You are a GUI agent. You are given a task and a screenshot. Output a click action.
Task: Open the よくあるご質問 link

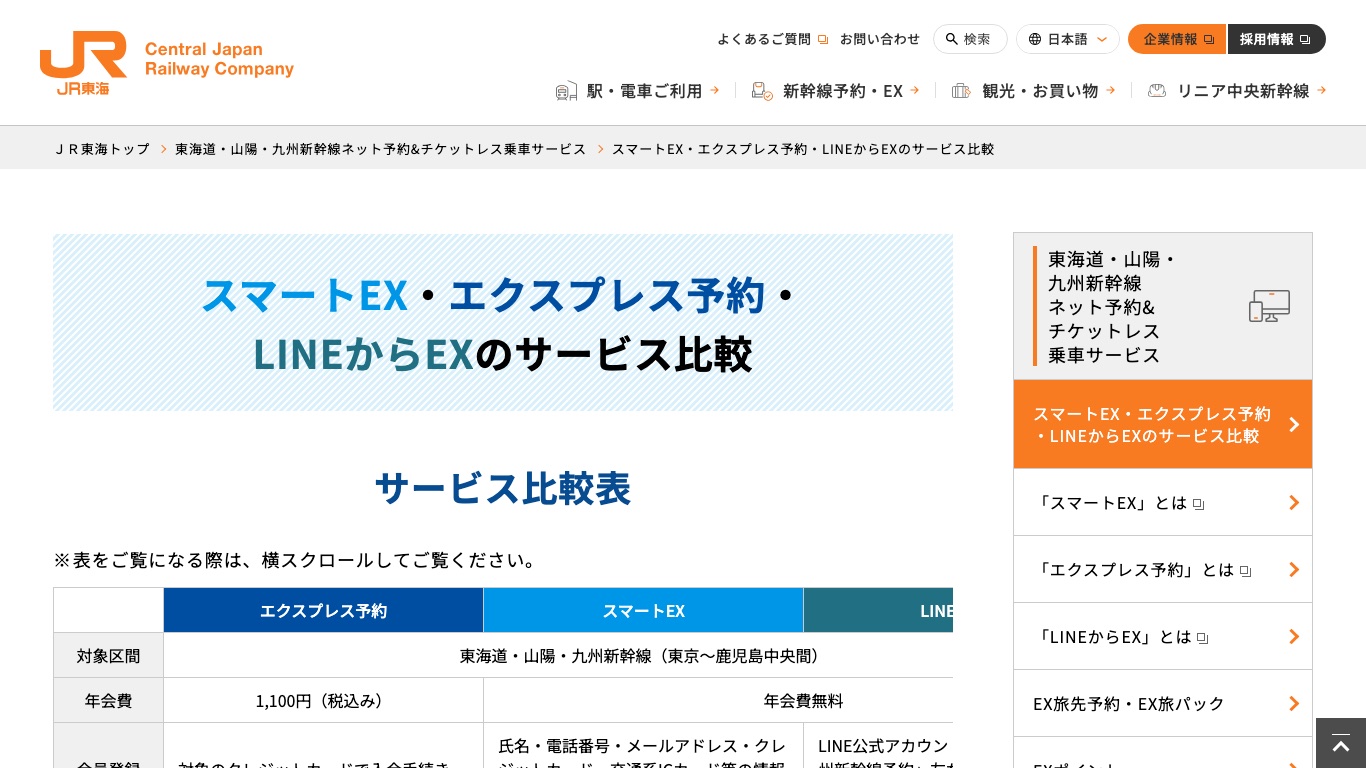[772, 39]
